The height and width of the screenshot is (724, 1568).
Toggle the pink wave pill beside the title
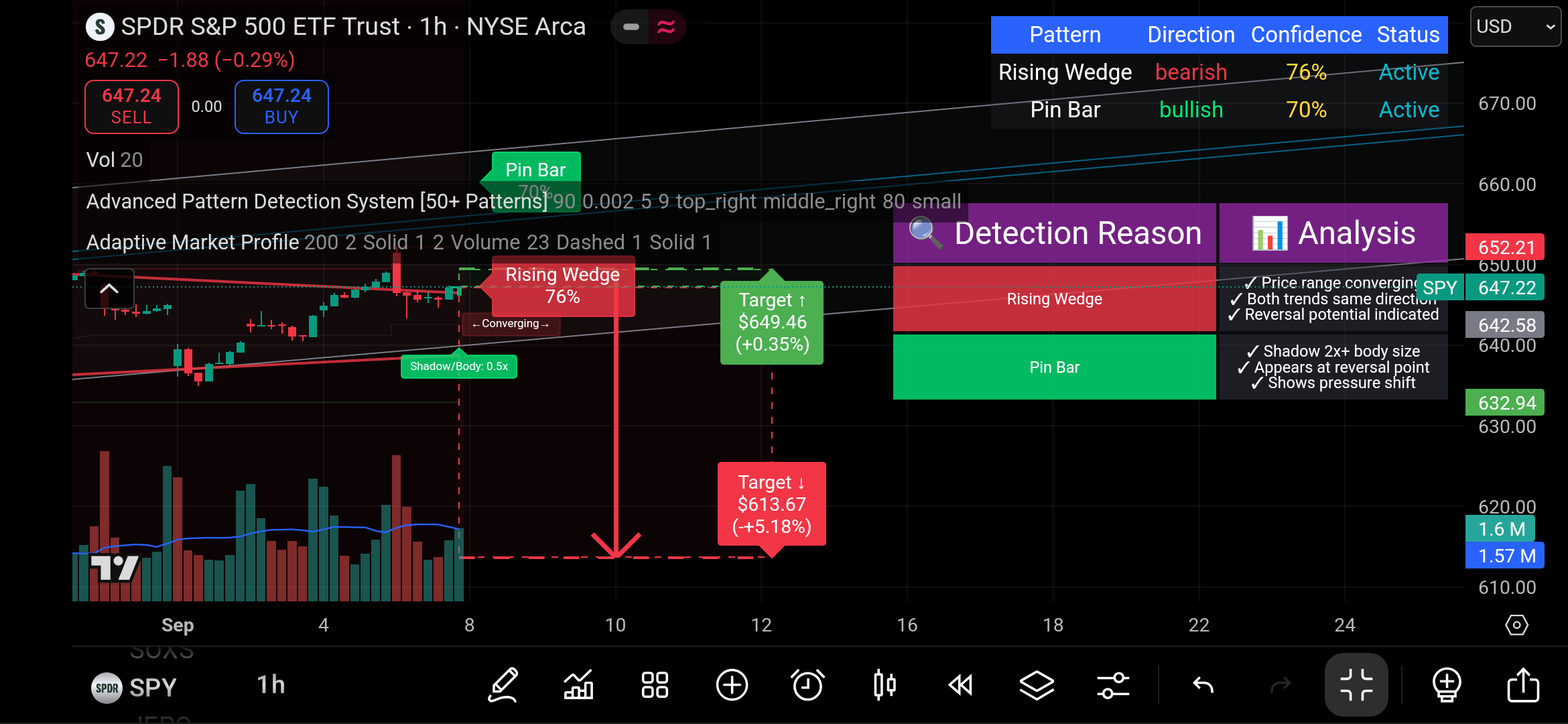[x=666, y=27]
